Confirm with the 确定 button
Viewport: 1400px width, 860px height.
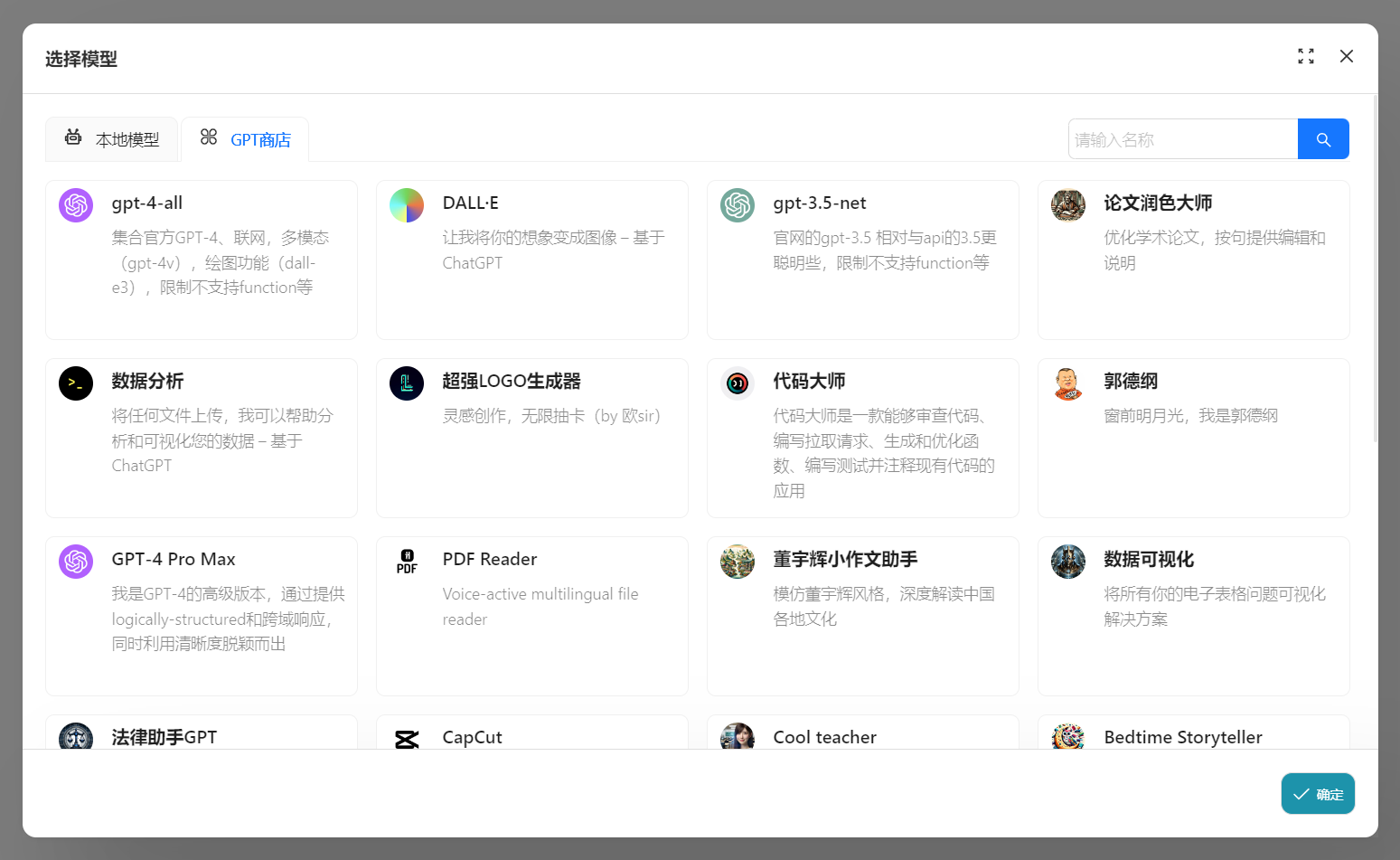(1318, 794)
